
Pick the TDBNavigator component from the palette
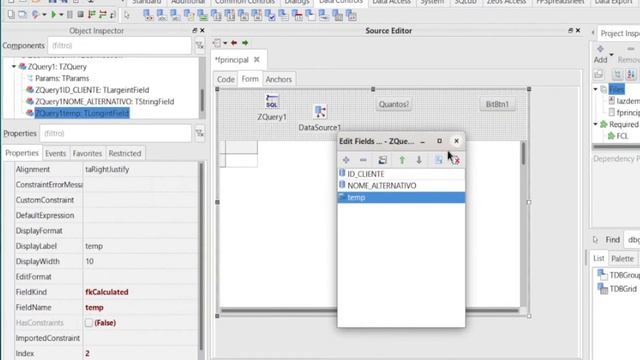148,16
